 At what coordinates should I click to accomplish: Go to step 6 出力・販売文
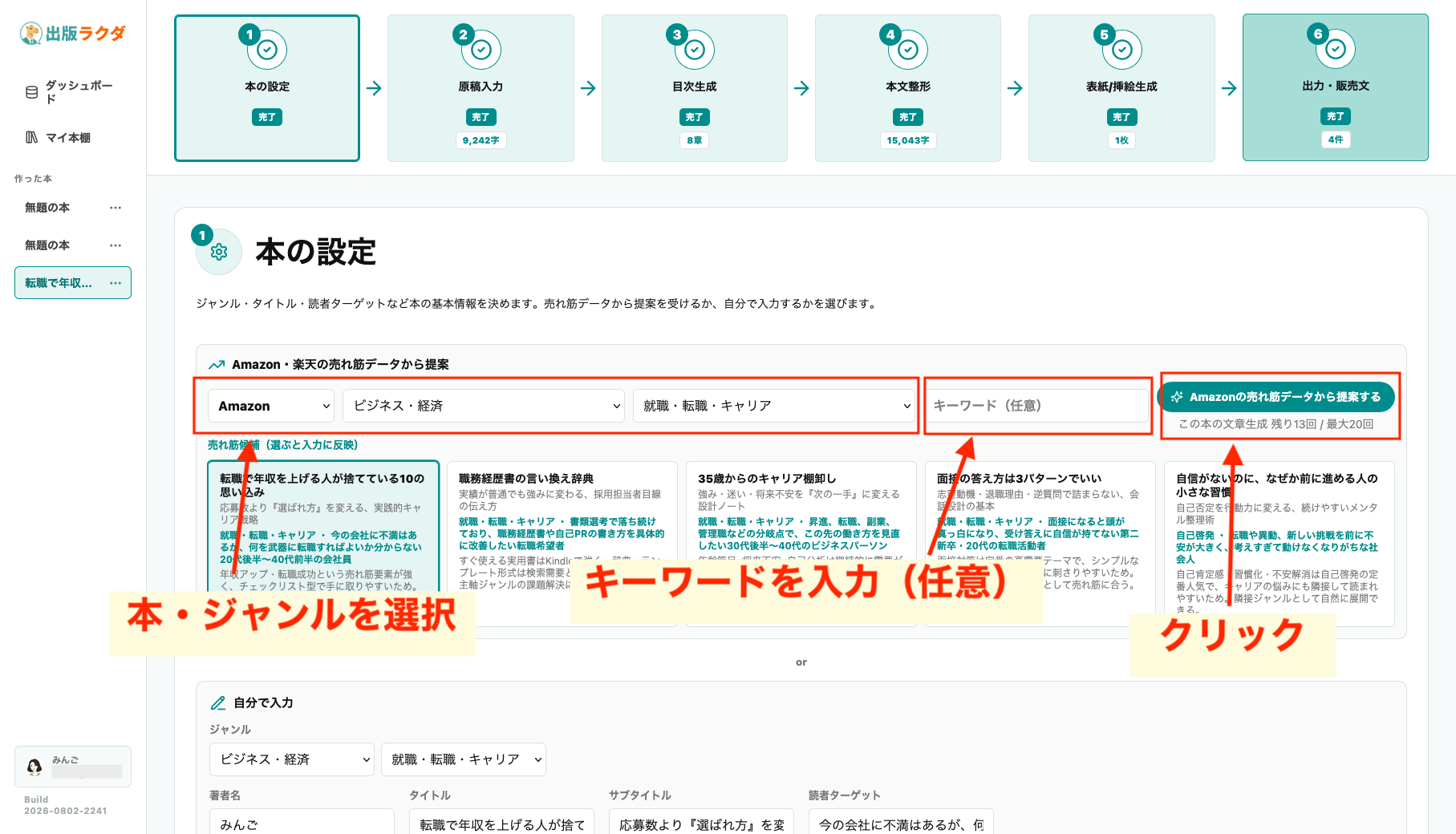[x=1336, y=87]
